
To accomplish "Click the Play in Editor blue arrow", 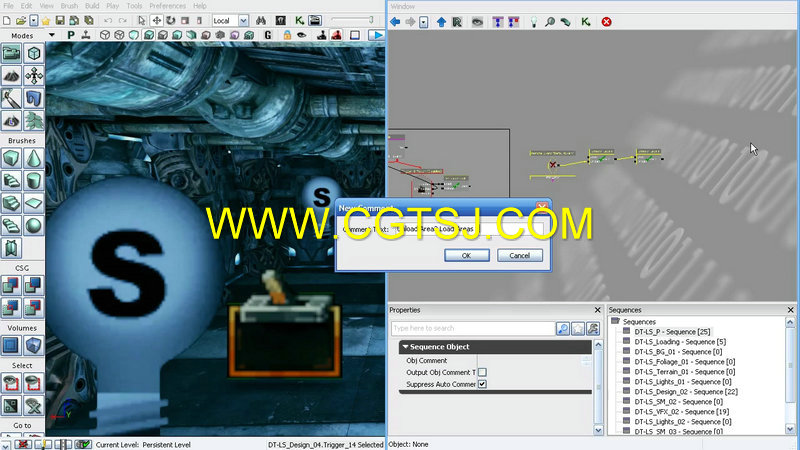I will (x=377, y=35).
